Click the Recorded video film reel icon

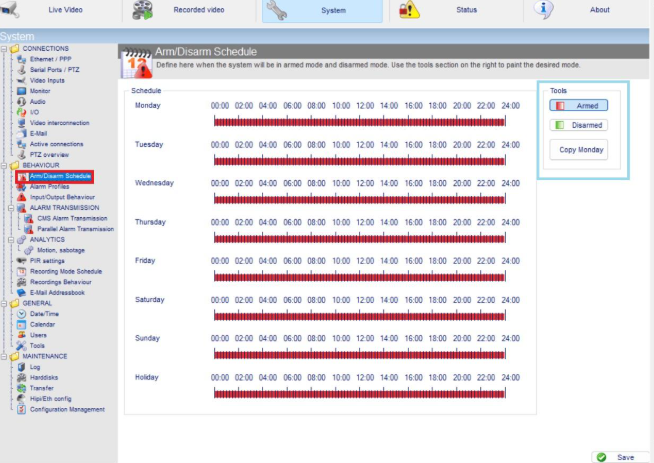(142, 10)
